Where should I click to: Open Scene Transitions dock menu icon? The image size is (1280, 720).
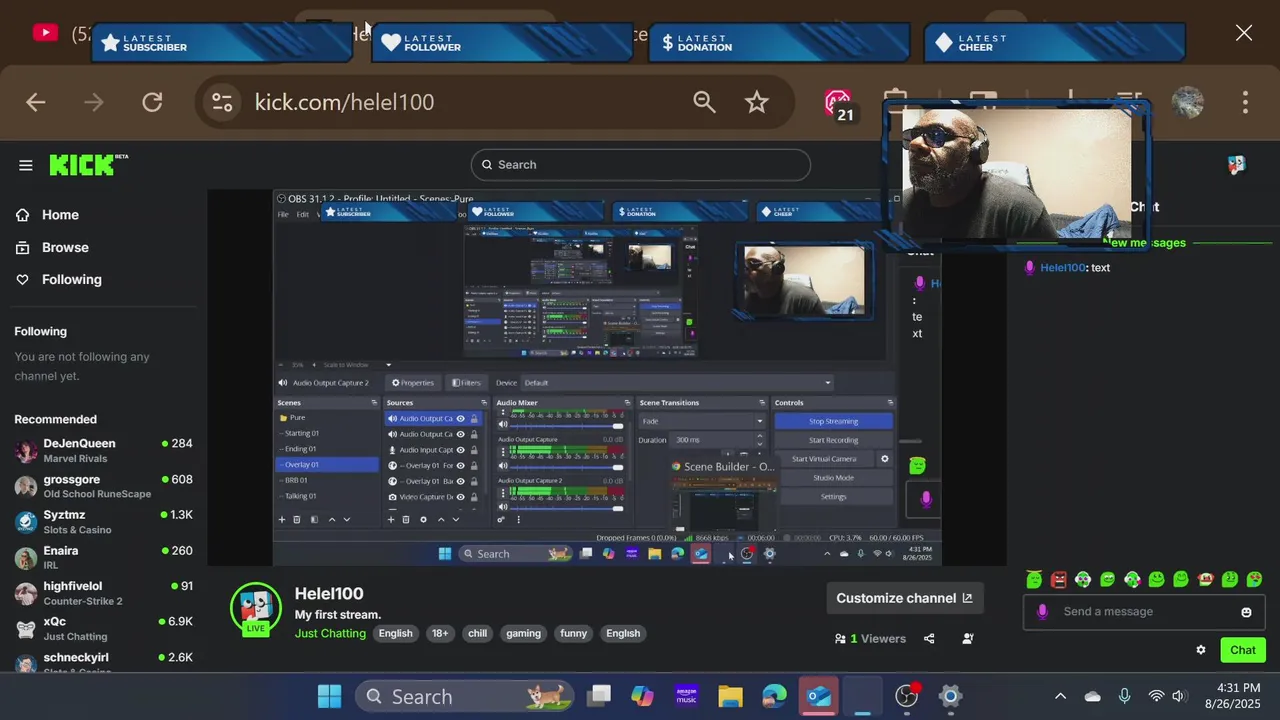tap(762, 403)
